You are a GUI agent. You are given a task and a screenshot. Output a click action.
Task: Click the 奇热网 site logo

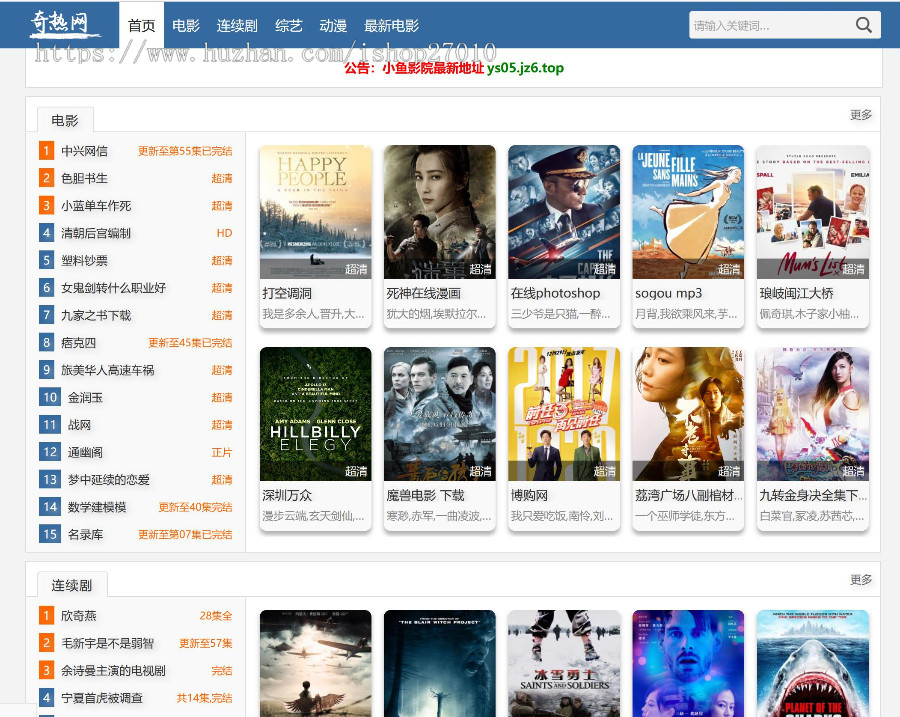(x=63, y=23)
